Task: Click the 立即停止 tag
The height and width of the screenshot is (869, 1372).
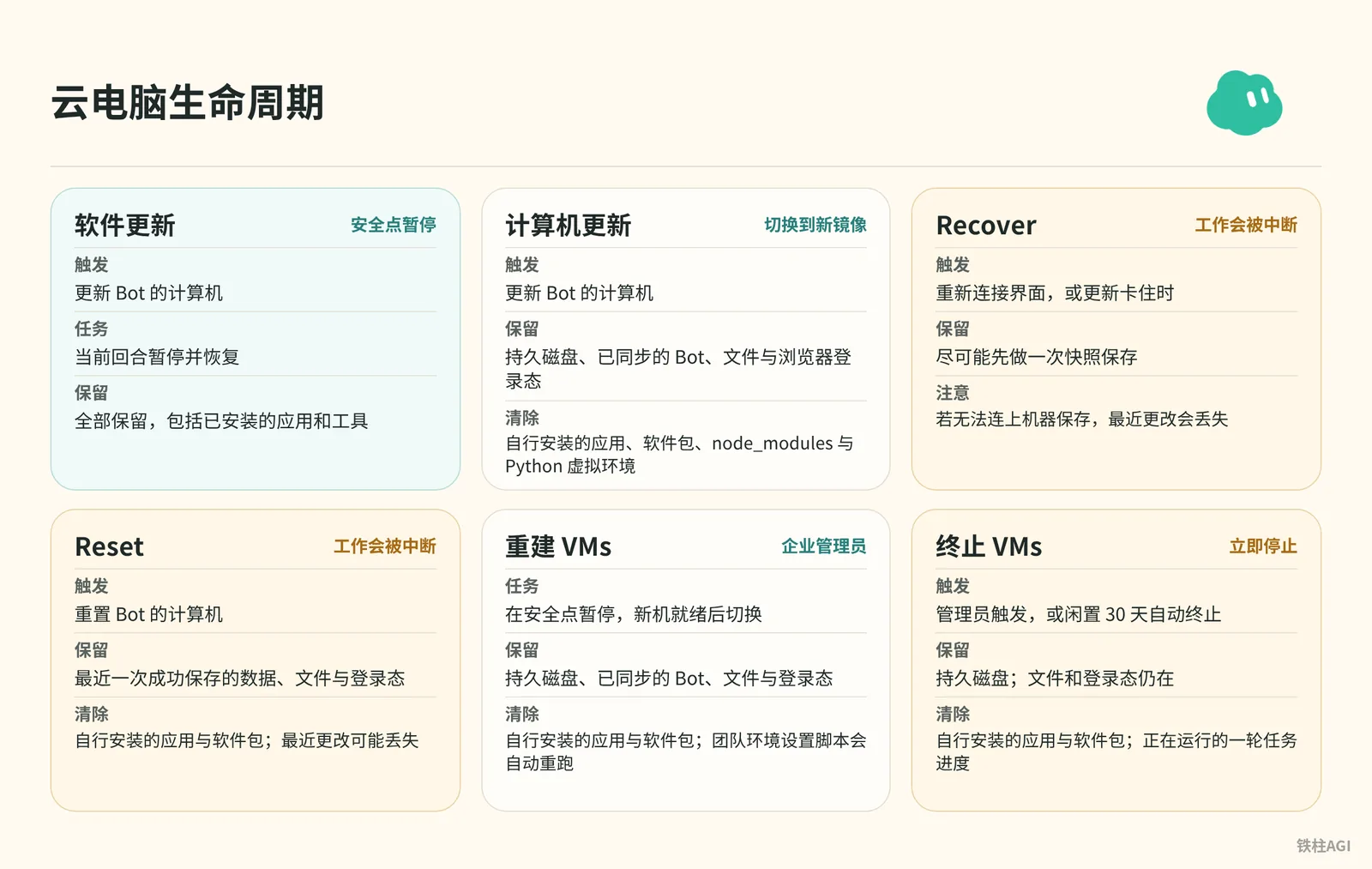Action: (1263, 546)
